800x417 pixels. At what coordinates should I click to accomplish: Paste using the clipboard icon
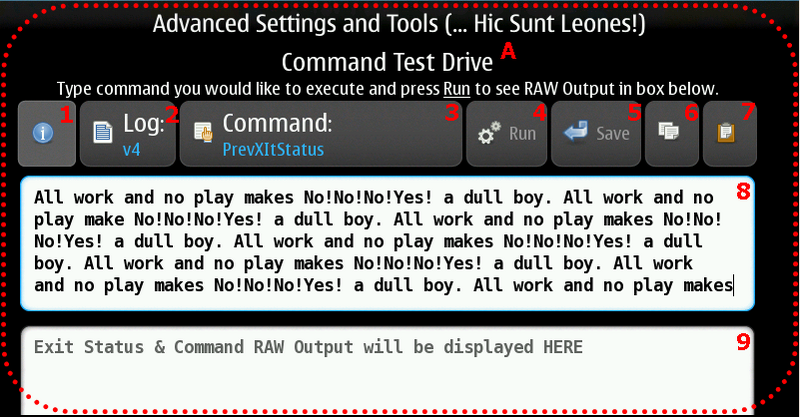726,133
